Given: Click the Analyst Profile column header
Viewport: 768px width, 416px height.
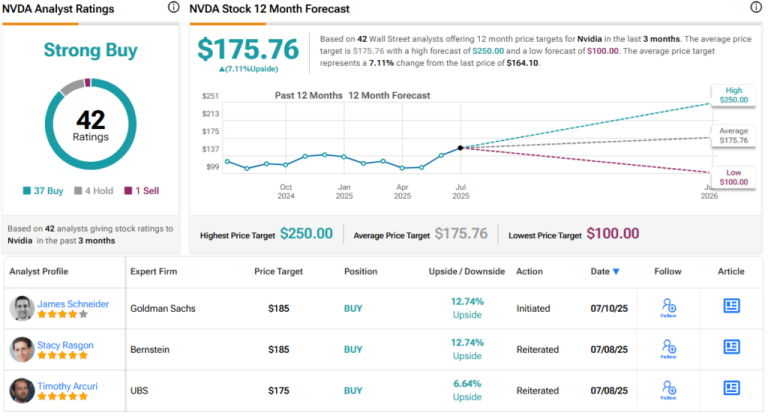Looking at the screenshot, I should pos(39,271).
